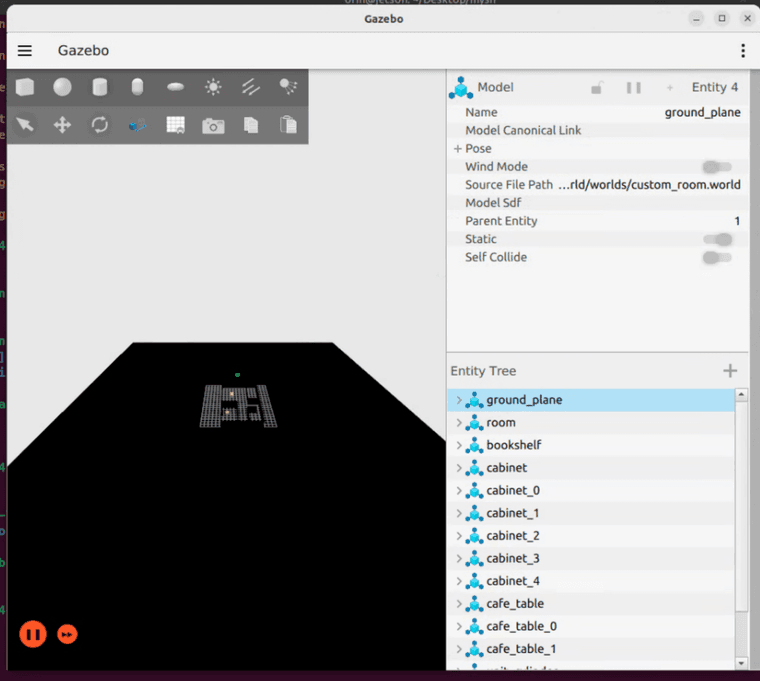Maximize the Gazebo window
The height and width of the screenshot is (681, 760).
pos(722,18)
